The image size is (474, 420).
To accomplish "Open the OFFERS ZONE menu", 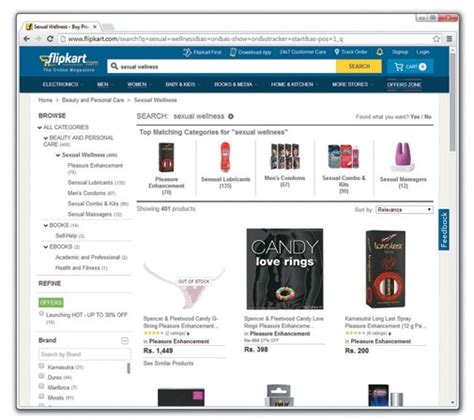I will [404, 85].
